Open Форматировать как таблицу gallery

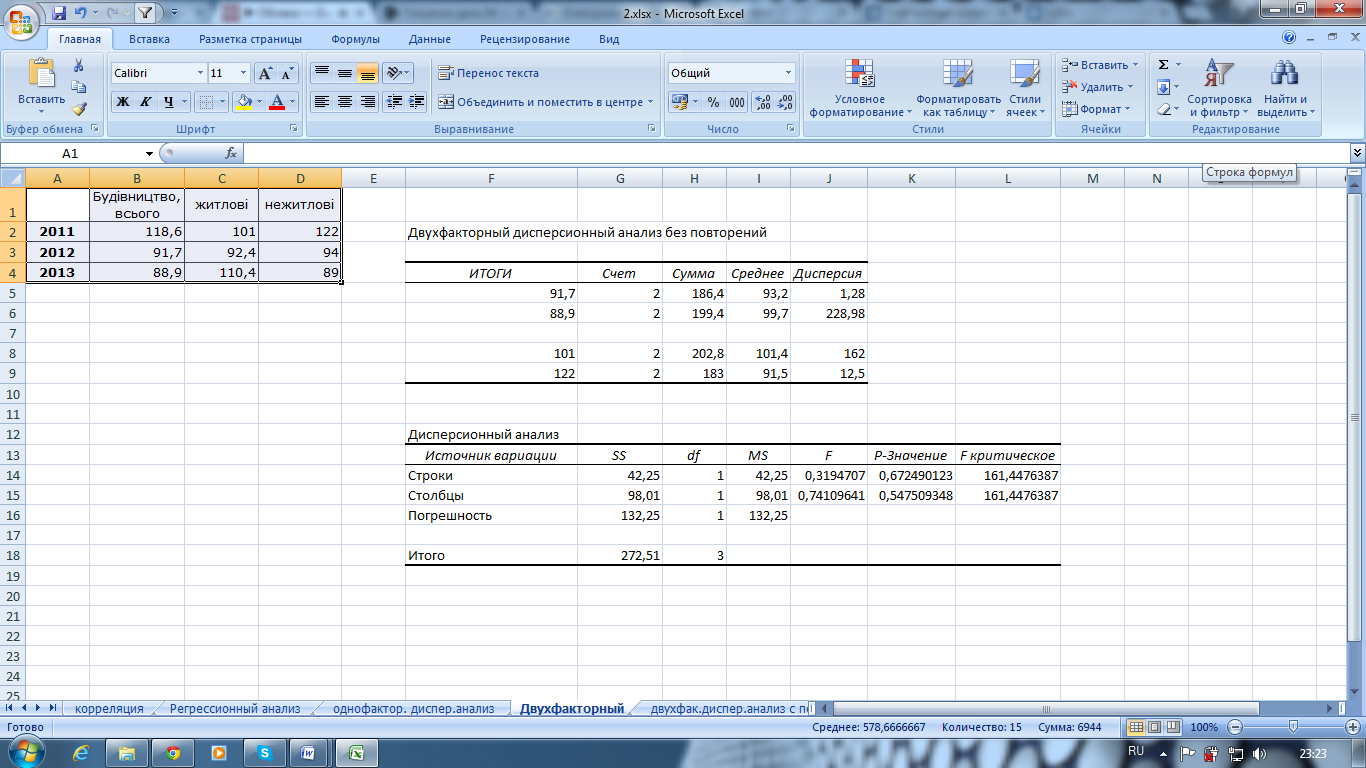[958, 88]
